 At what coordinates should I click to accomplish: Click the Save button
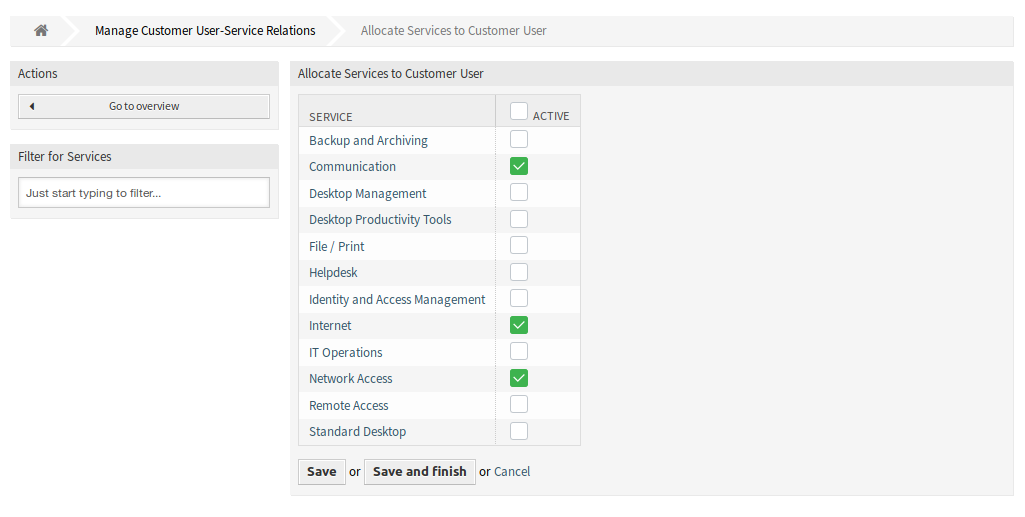[322, 471]
